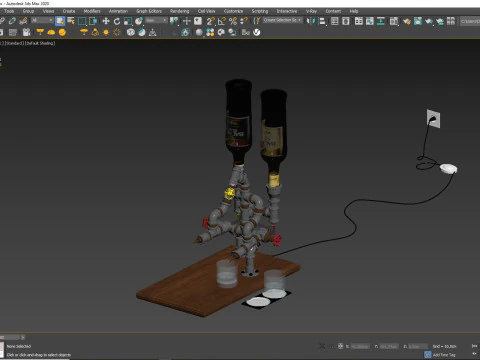Click the Mirror tool icon
The height and width of the screenshot is (360, 480).
pos(311,21)
